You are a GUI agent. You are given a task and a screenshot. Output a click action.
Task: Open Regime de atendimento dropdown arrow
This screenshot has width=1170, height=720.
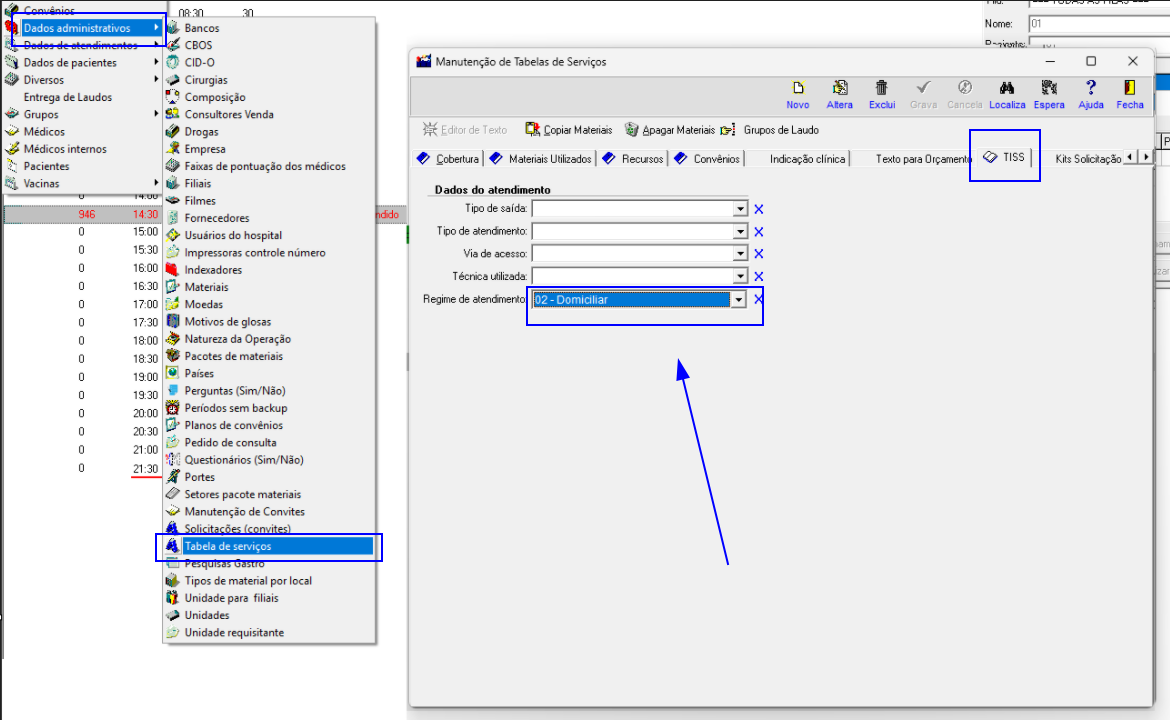pyautogui.click(x=739, y=300)
